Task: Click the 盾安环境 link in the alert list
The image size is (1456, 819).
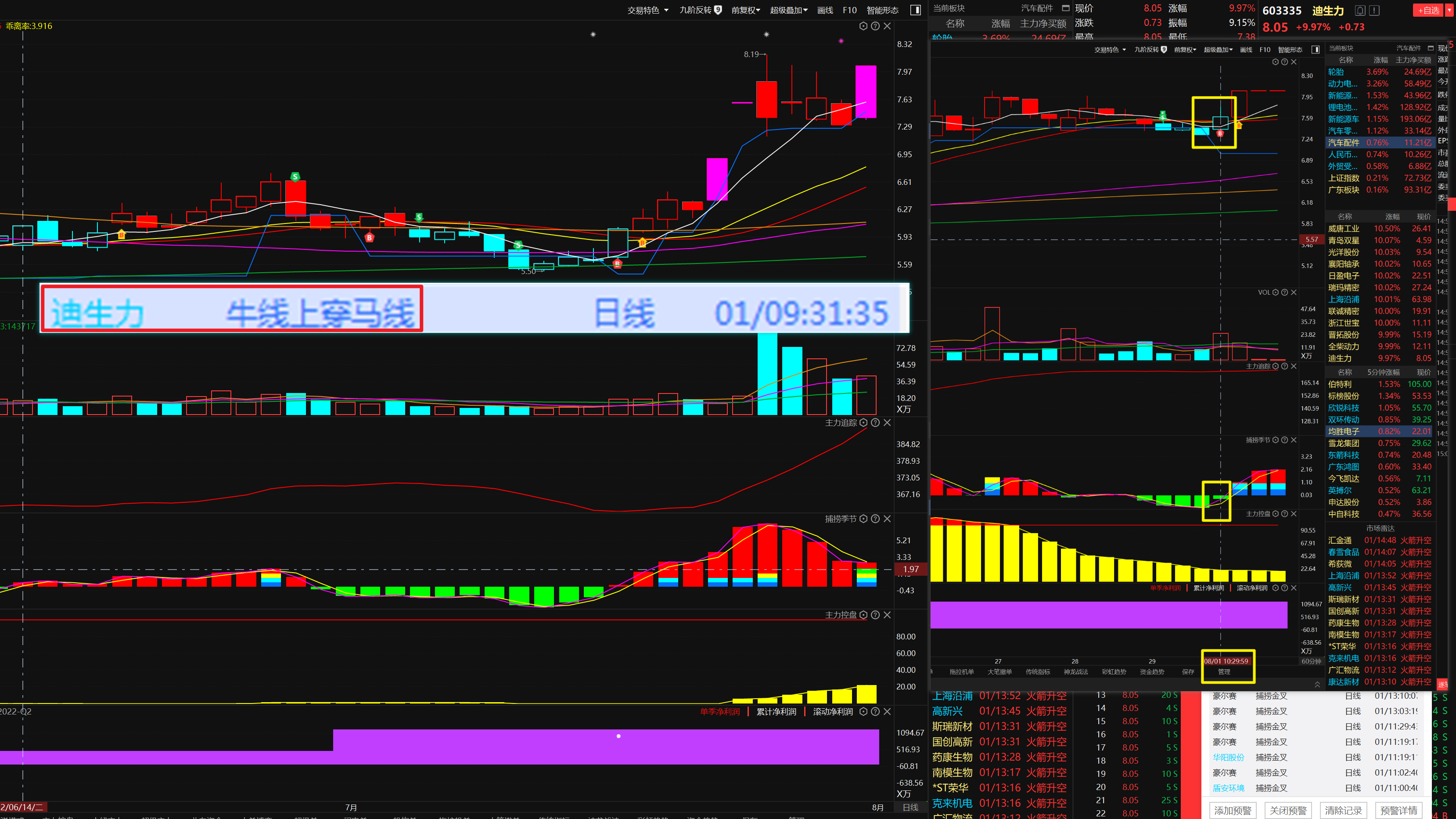Action: coord(1228,788)
